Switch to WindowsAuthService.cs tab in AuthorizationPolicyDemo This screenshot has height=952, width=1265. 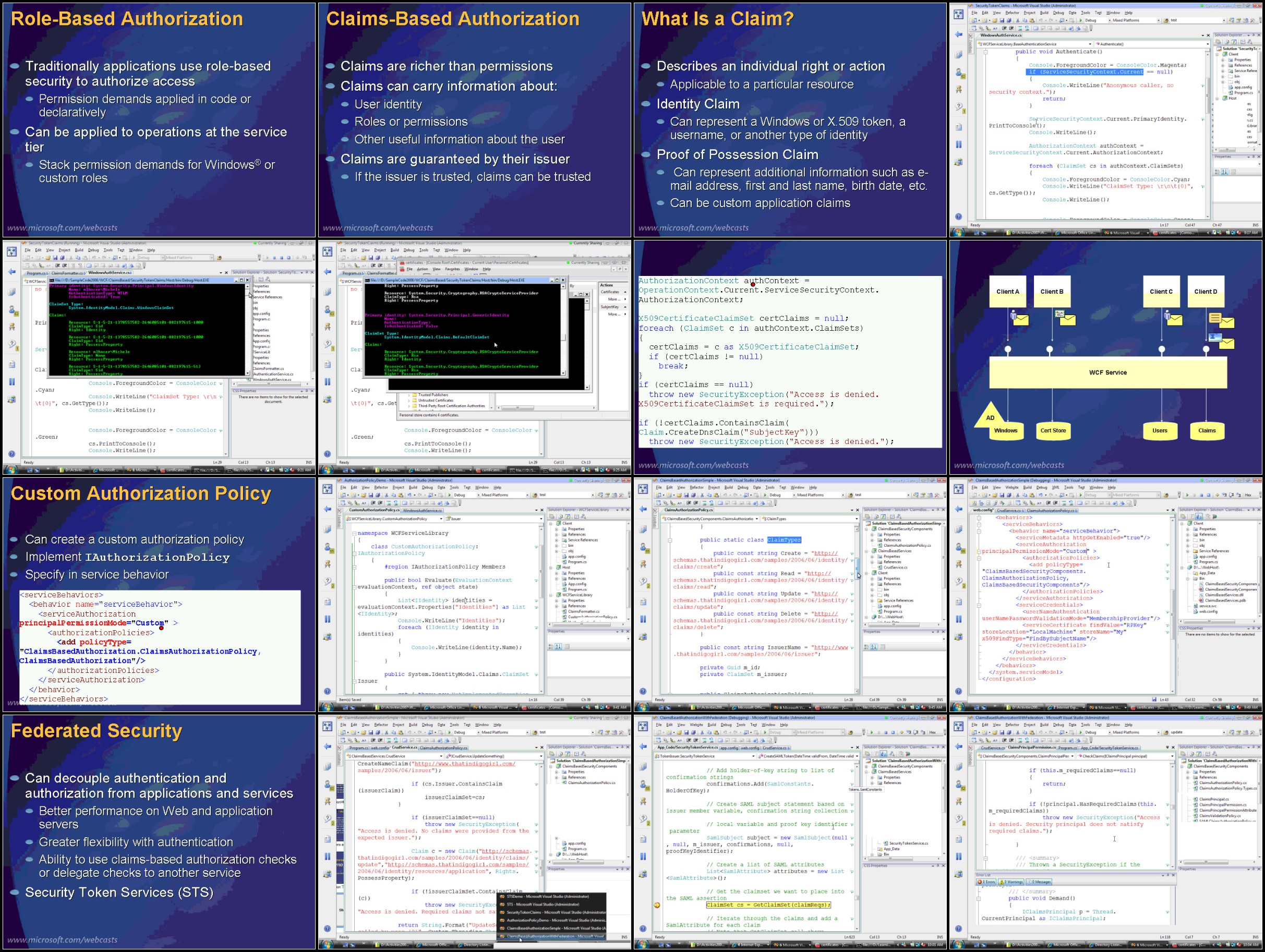[423, 511]
